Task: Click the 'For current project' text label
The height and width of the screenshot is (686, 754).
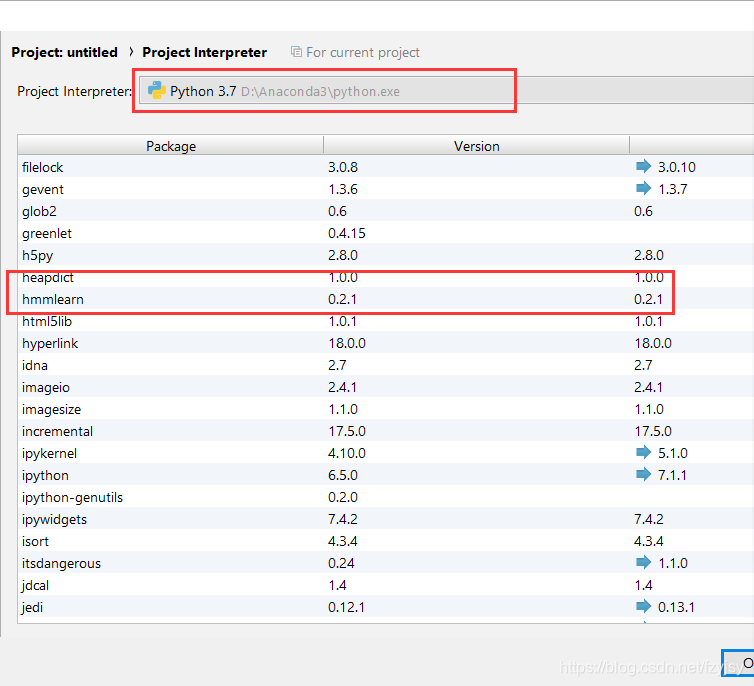Action: point(363,52)
